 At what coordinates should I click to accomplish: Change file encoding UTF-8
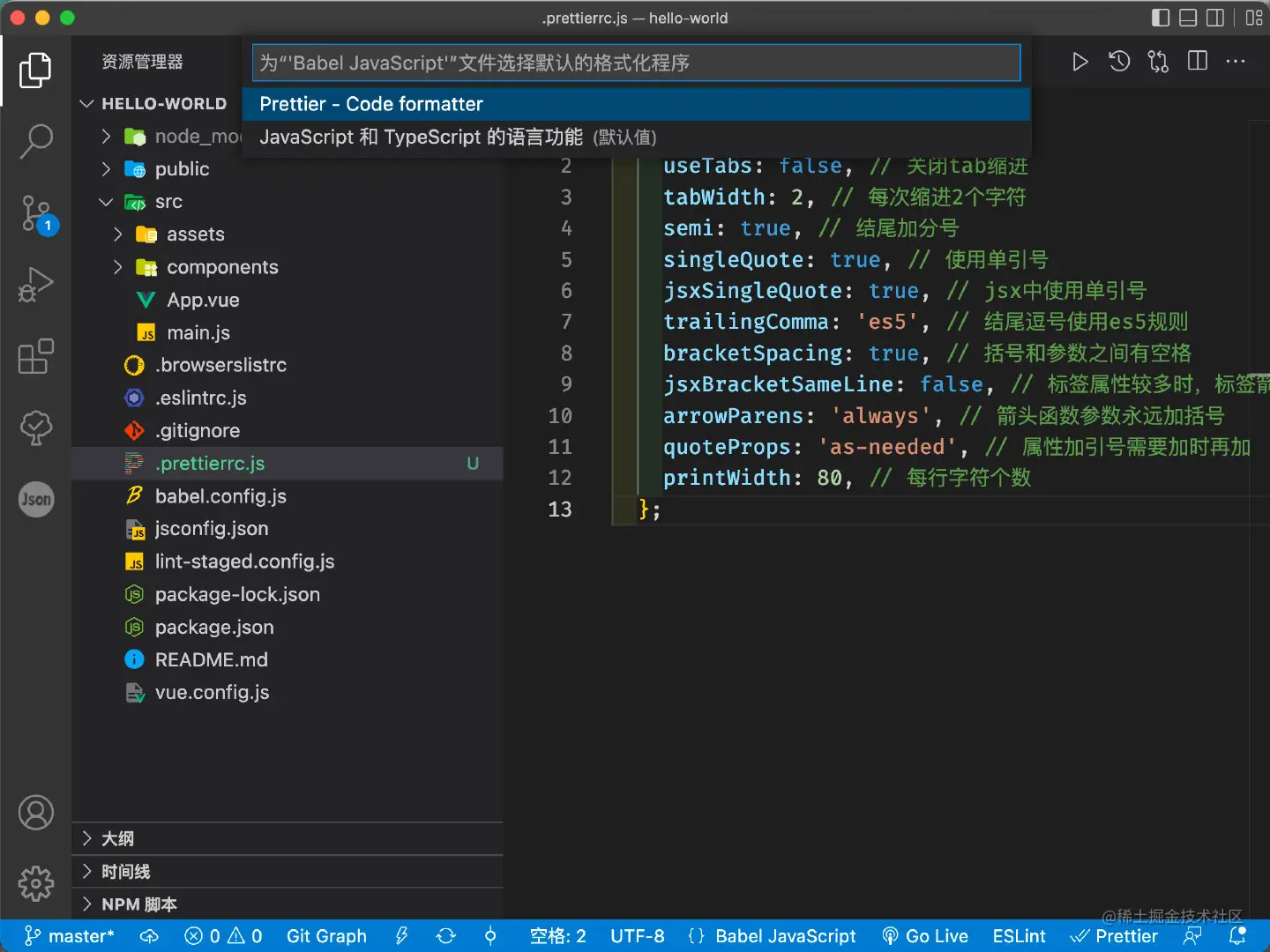coord(638,936)
